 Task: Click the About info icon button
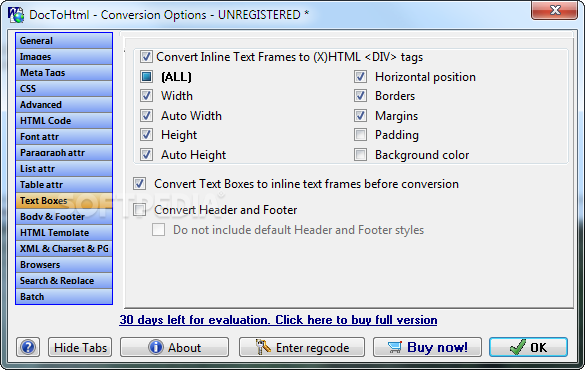(156, 347)
